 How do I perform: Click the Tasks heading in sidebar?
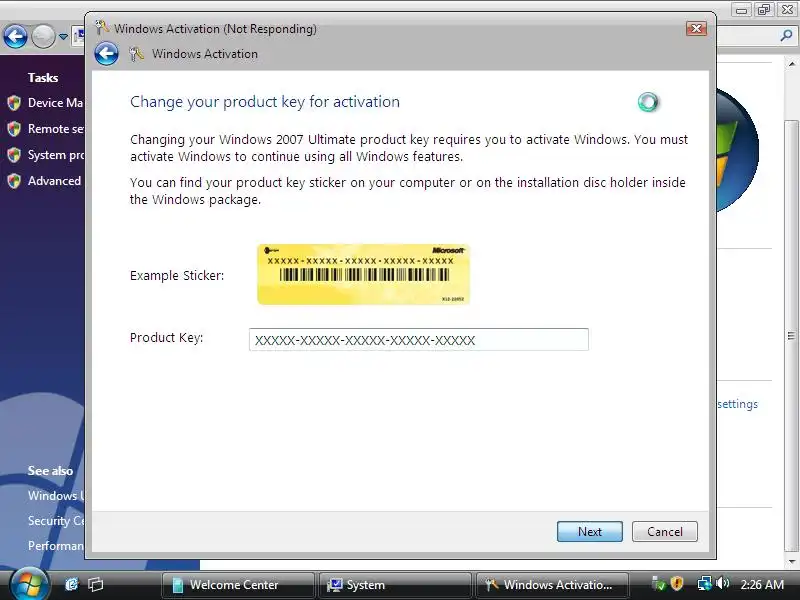pos(43,78)
